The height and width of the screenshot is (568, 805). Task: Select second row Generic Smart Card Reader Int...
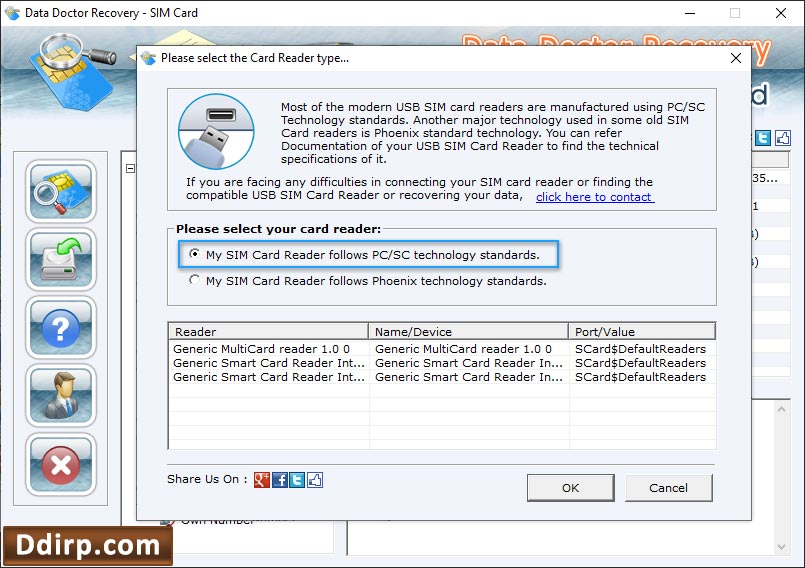click(442, 363)
